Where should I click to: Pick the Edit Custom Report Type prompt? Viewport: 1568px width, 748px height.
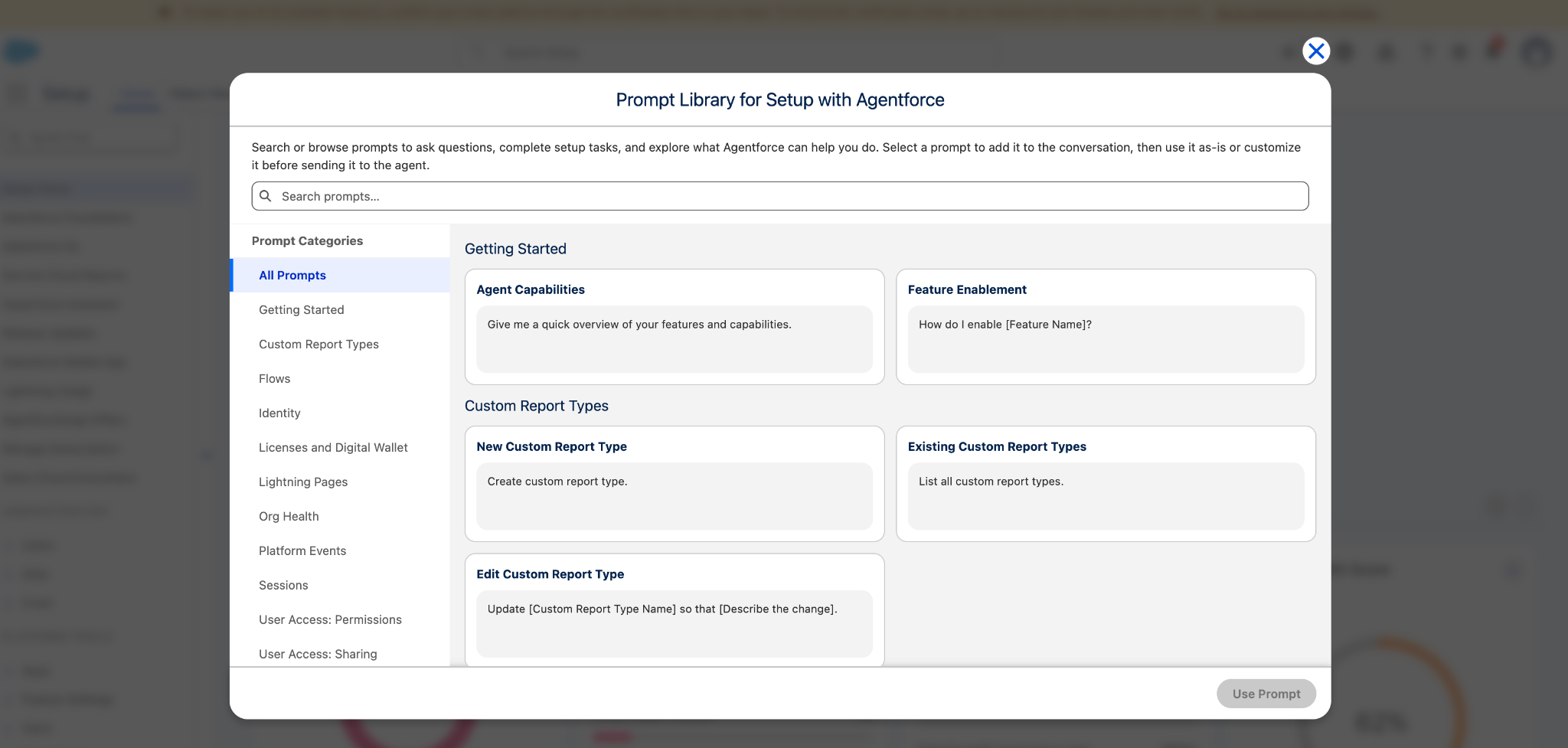(675, 610)
